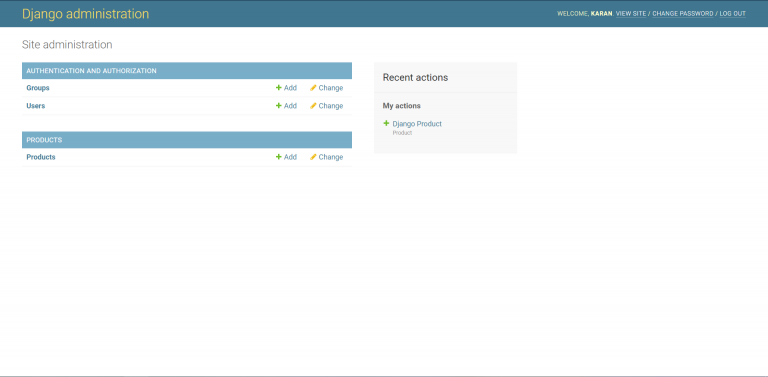
Task: Click the green plus icon beside Products
Action: (x=279, y=157)
